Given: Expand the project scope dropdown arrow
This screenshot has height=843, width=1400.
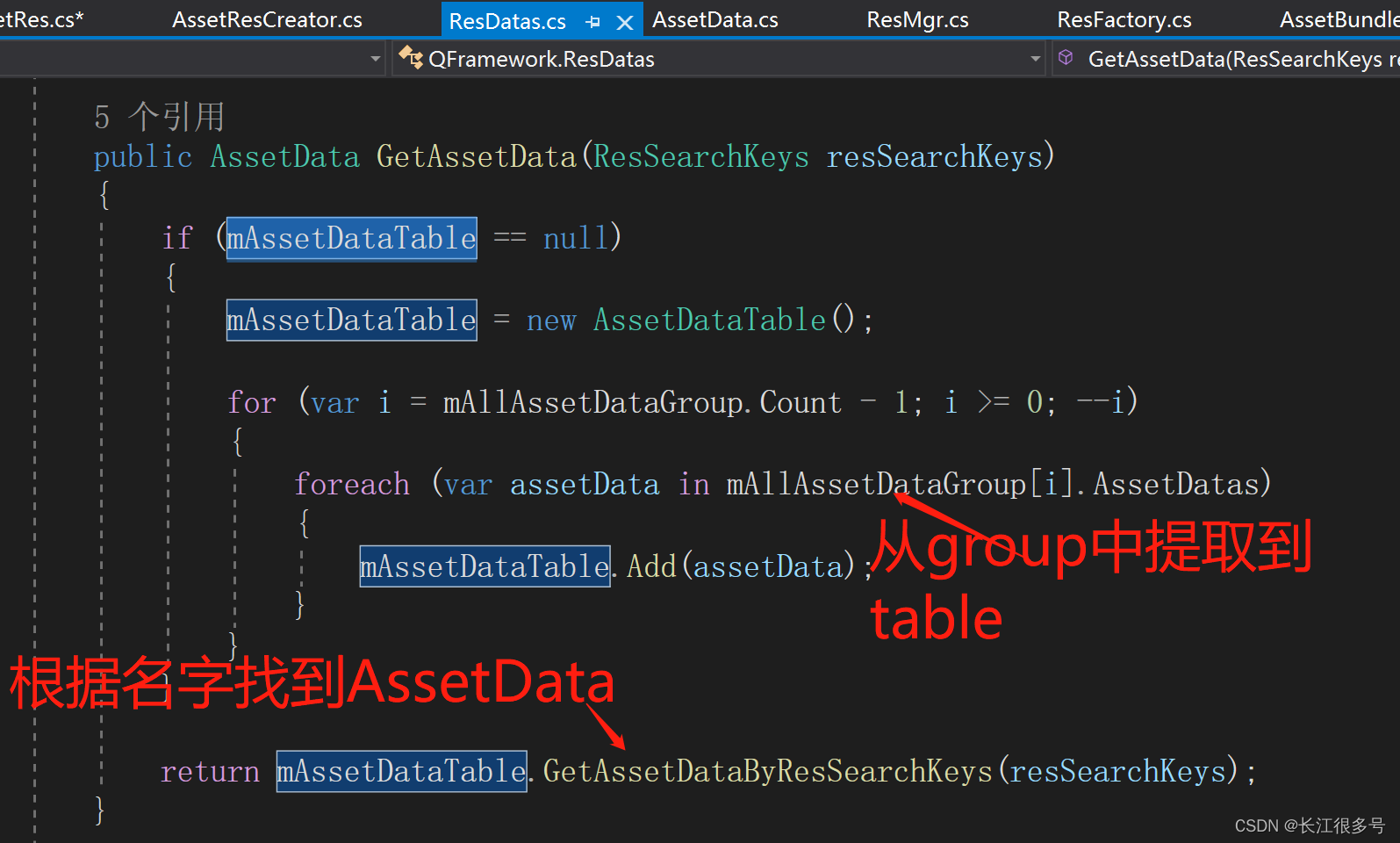Looking at the screenshot, I should click(x=376, y=59).
